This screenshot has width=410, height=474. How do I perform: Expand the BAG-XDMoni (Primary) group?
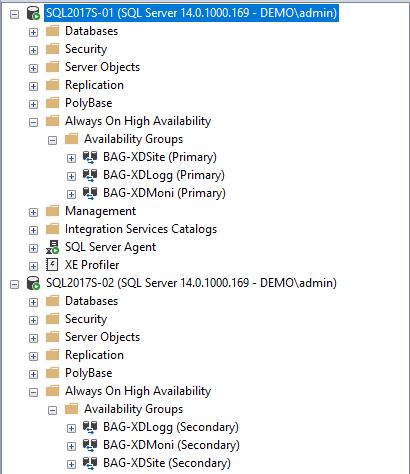click(x=71, y=194)
